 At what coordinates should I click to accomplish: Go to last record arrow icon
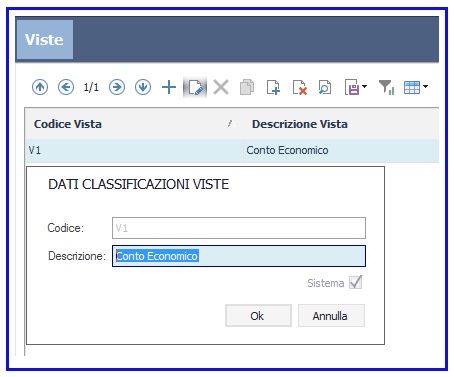pyautogui.click(x=143, y=87)
